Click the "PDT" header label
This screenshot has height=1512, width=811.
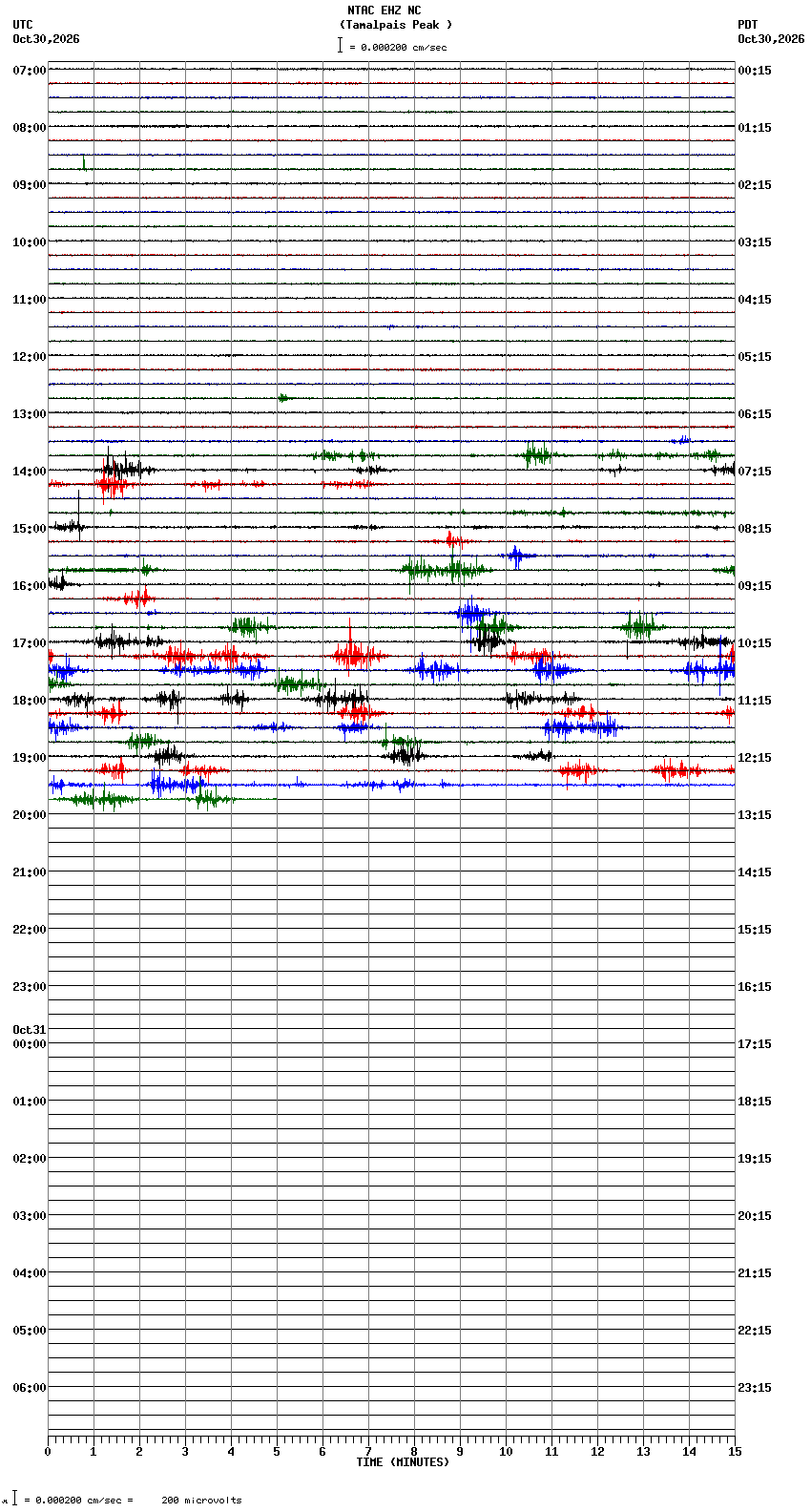pos(748,25)
